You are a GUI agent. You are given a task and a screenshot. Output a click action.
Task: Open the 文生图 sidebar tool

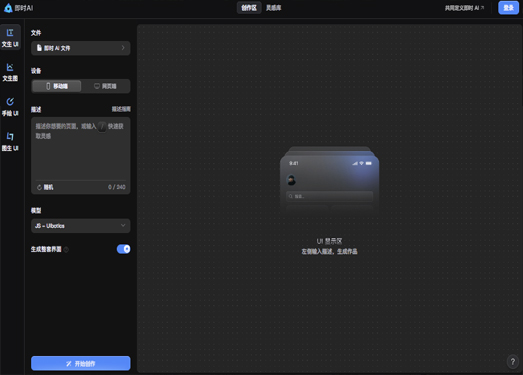pyautogui.click(x=10, y=72)
